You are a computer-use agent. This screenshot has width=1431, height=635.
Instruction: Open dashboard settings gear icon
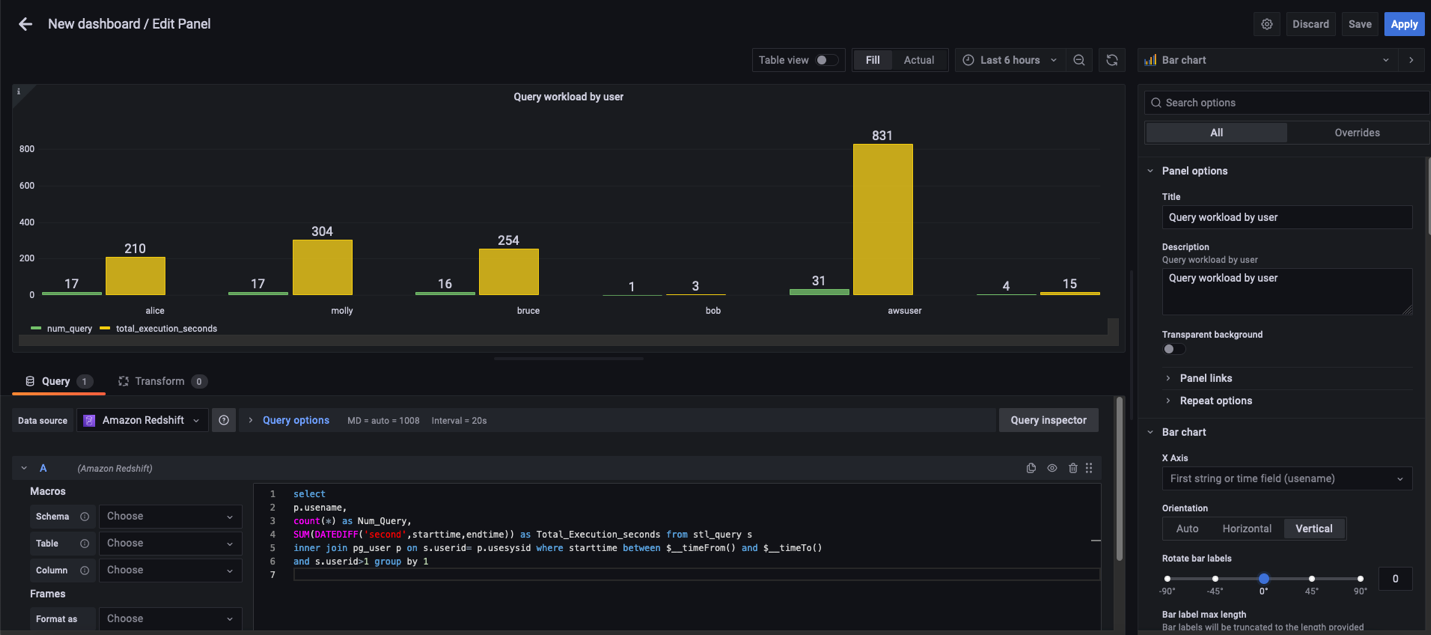coord(1266,24)
